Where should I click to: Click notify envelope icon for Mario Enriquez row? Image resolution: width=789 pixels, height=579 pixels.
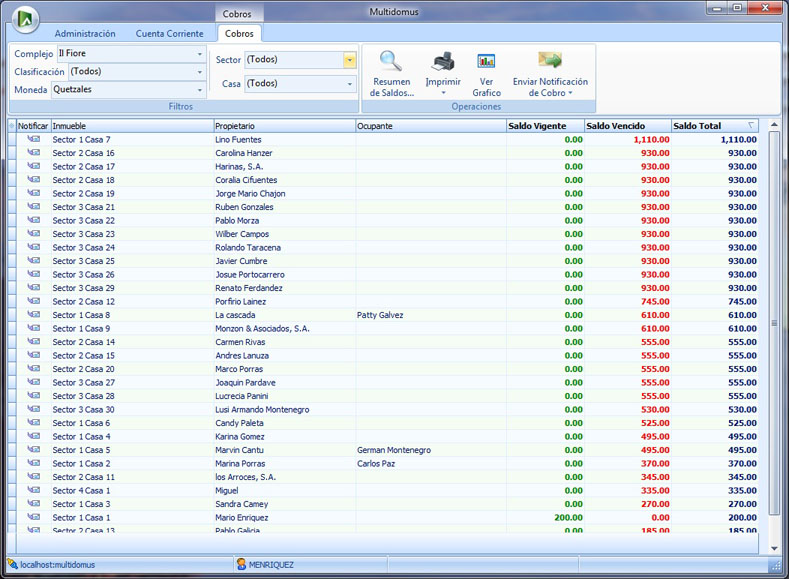pos(34,518)
